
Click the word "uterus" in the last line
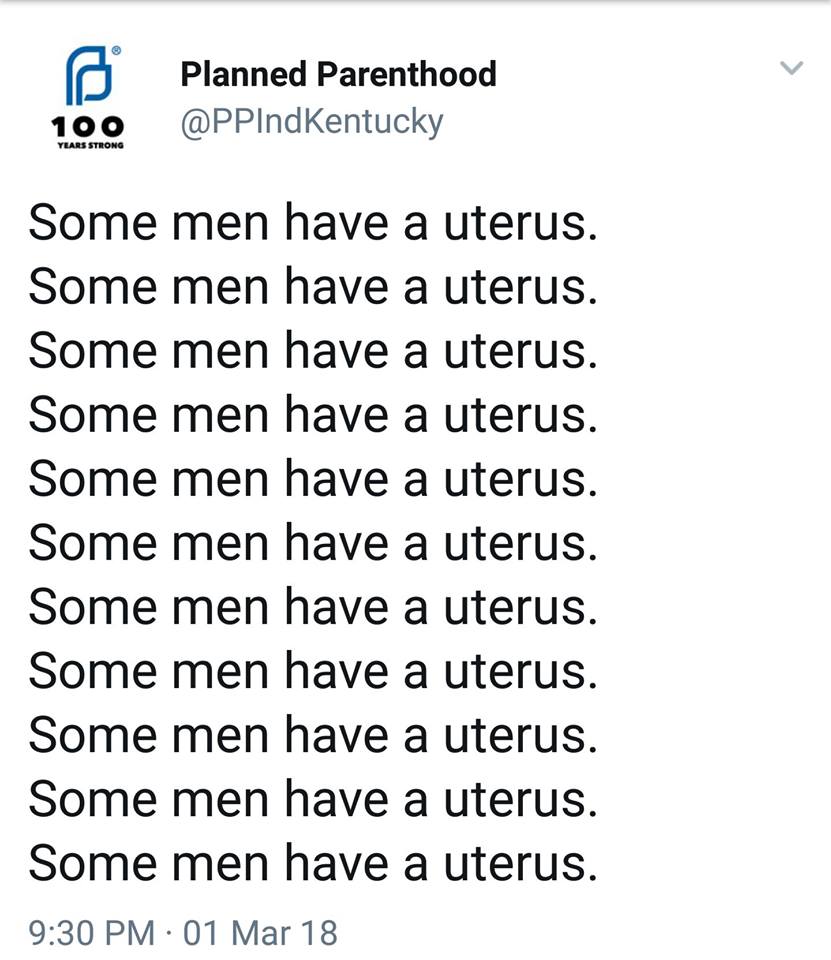pyautogui.click(x=516, y=864)
